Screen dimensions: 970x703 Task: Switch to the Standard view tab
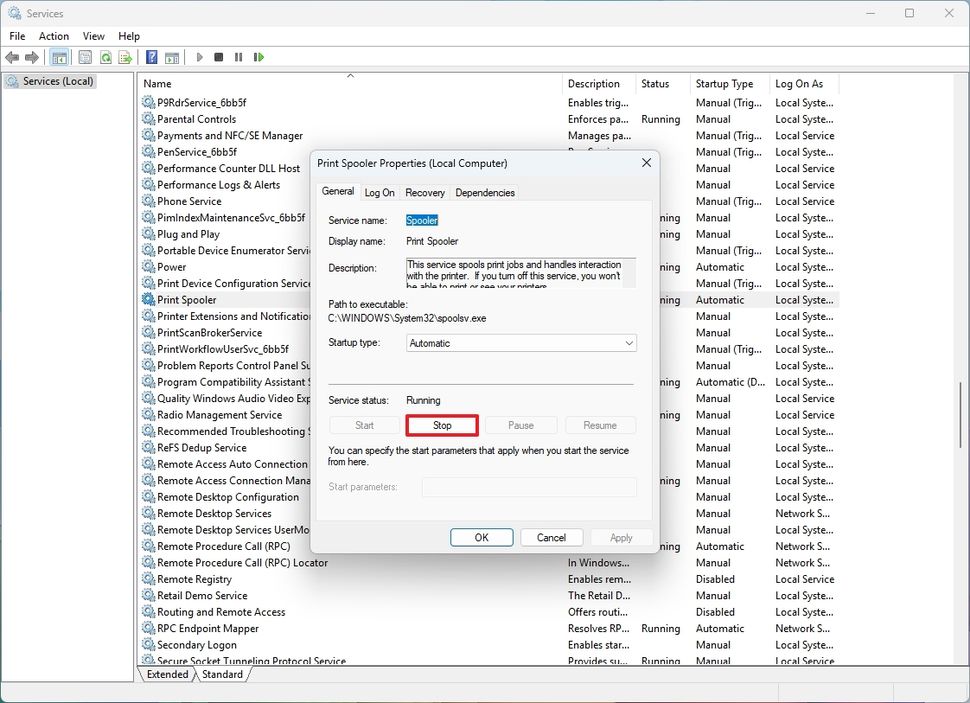click(222, 674)
